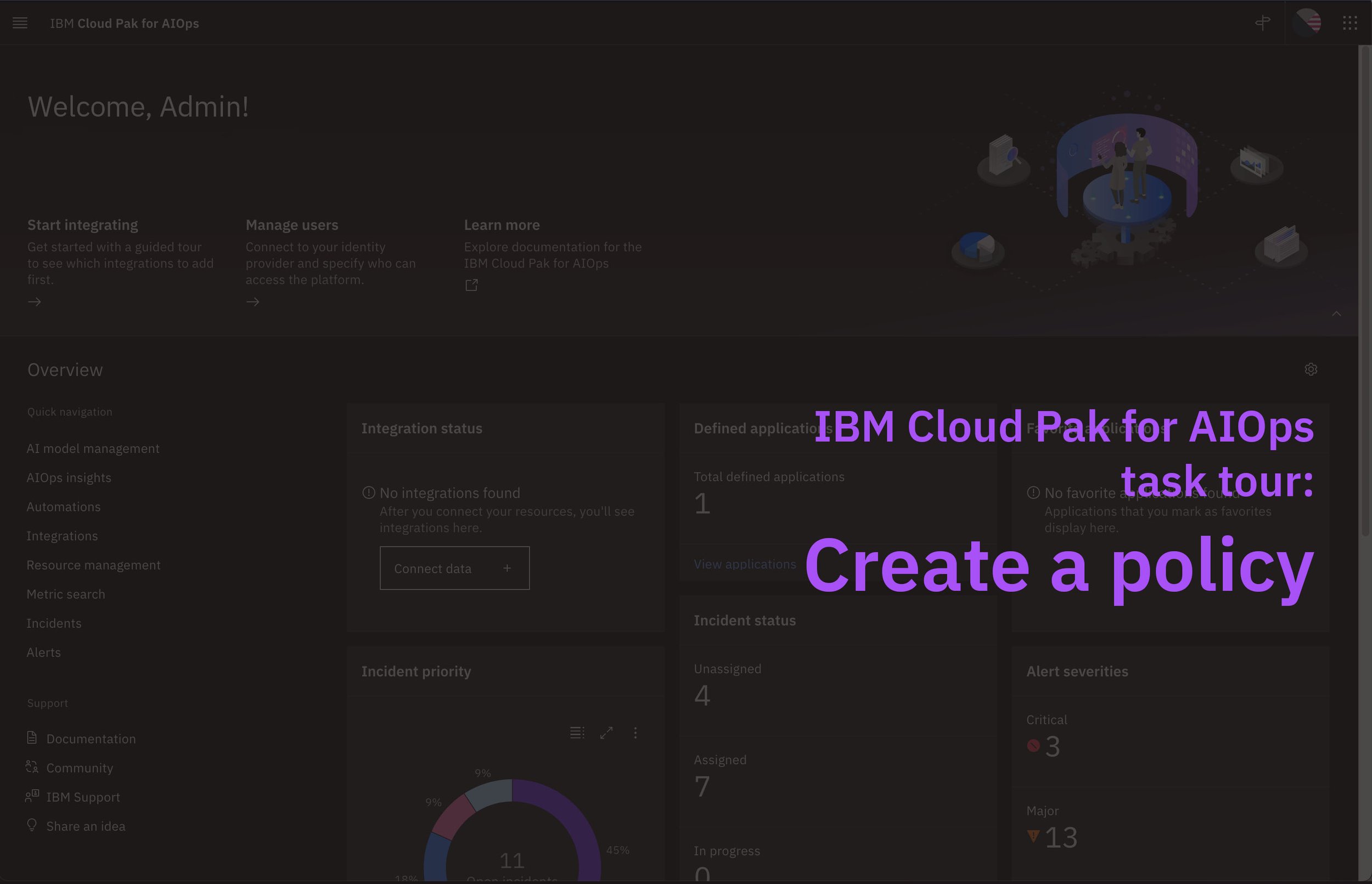Click the View applications link
Viewport: 1372px width, 884px height.
point(745,564)
